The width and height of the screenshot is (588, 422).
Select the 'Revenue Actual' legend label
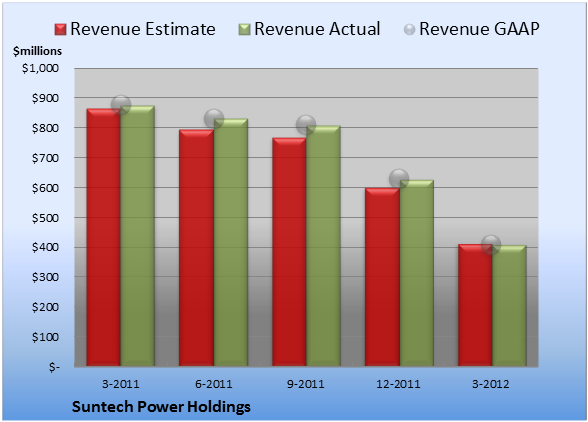(x=317, y=29)
